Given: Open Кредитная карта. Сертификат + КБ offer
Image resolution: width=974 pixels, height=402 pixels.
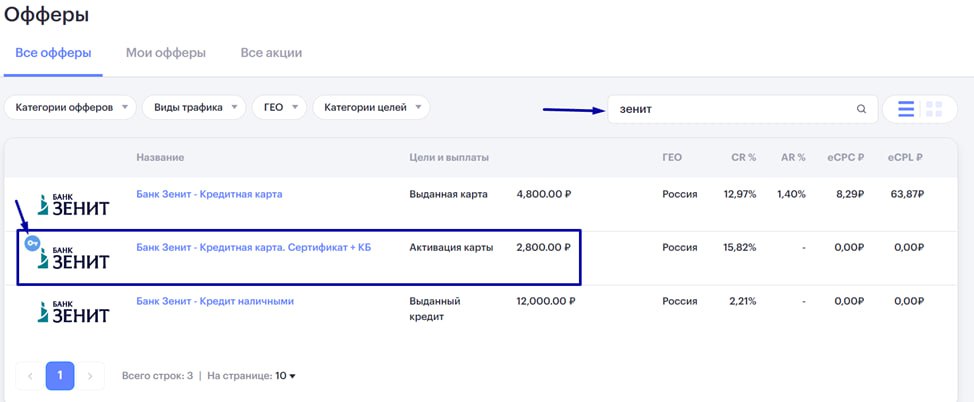Looking at the screenshot, I should point(253,247).
